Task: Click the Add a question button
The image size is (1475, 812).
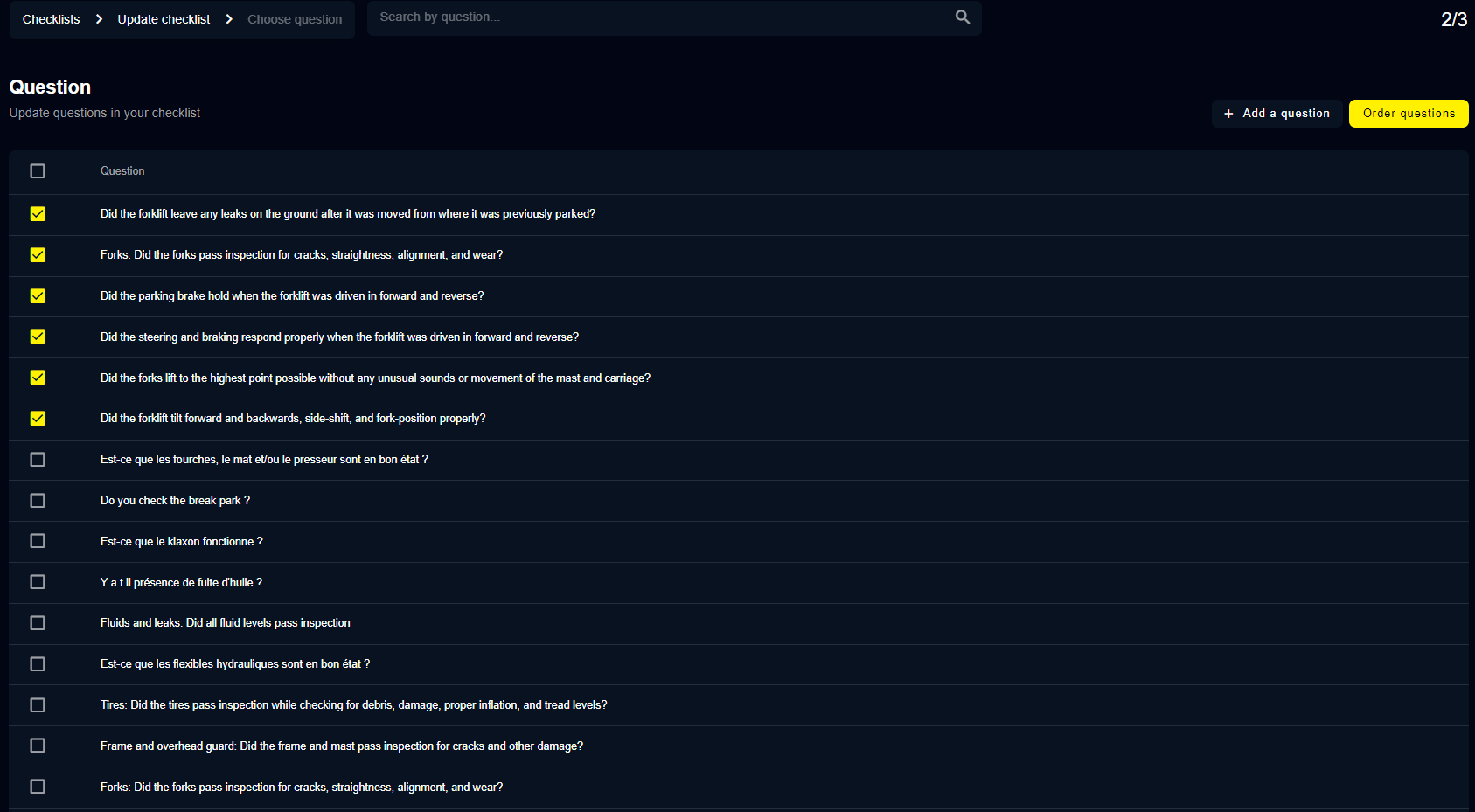Action: [1277, 114]
